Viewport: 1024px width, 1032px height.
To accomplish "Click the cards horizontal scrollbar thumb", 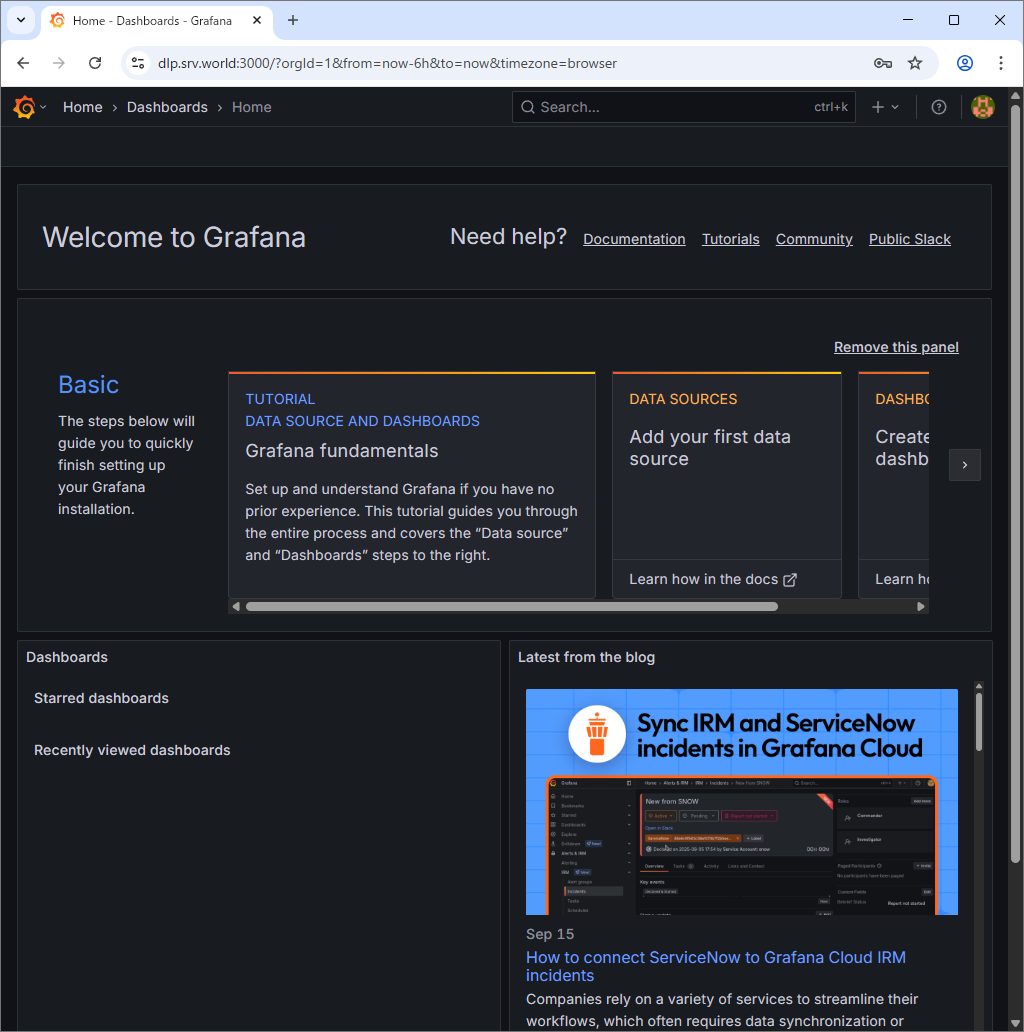I will point(512,607).
